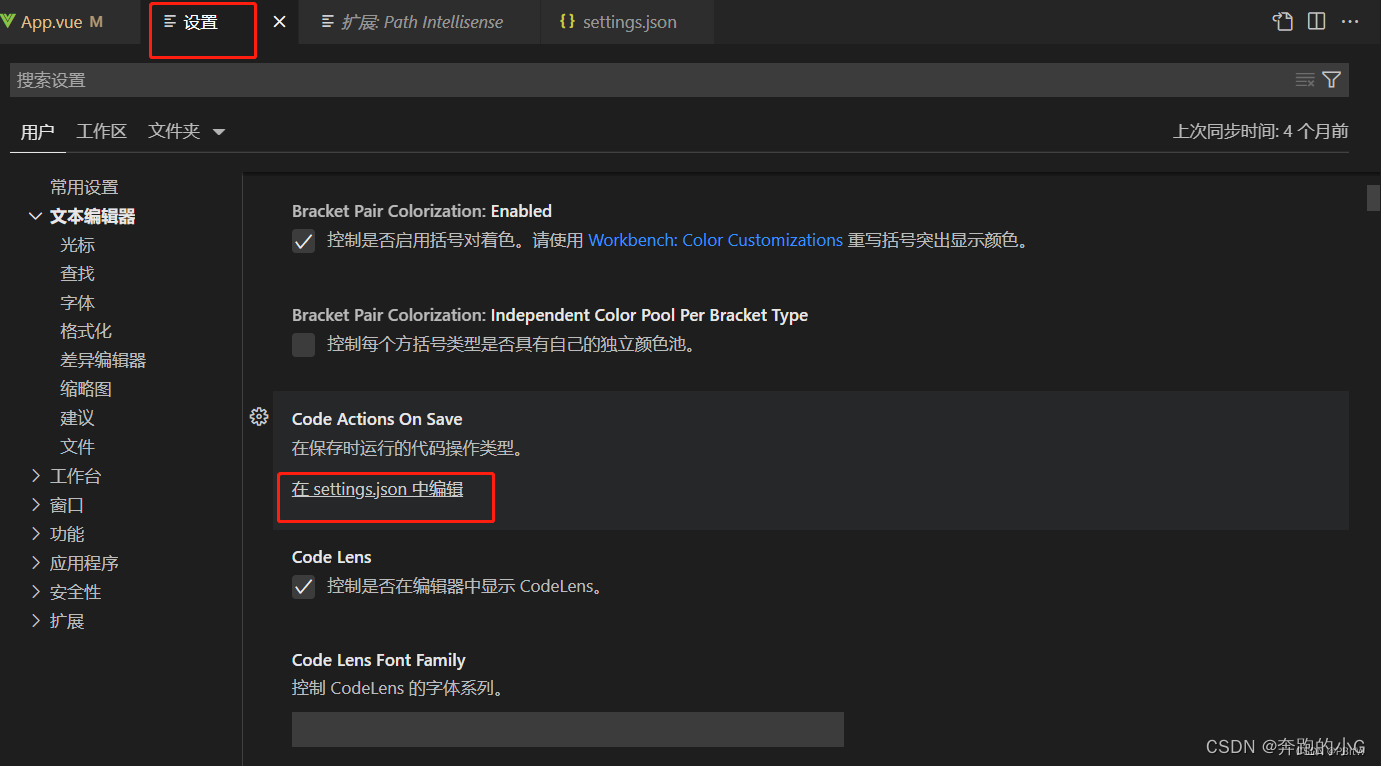1381x766 pixels.
Task: Toggle the Code Lens checkbox
Action: (304, 587)
